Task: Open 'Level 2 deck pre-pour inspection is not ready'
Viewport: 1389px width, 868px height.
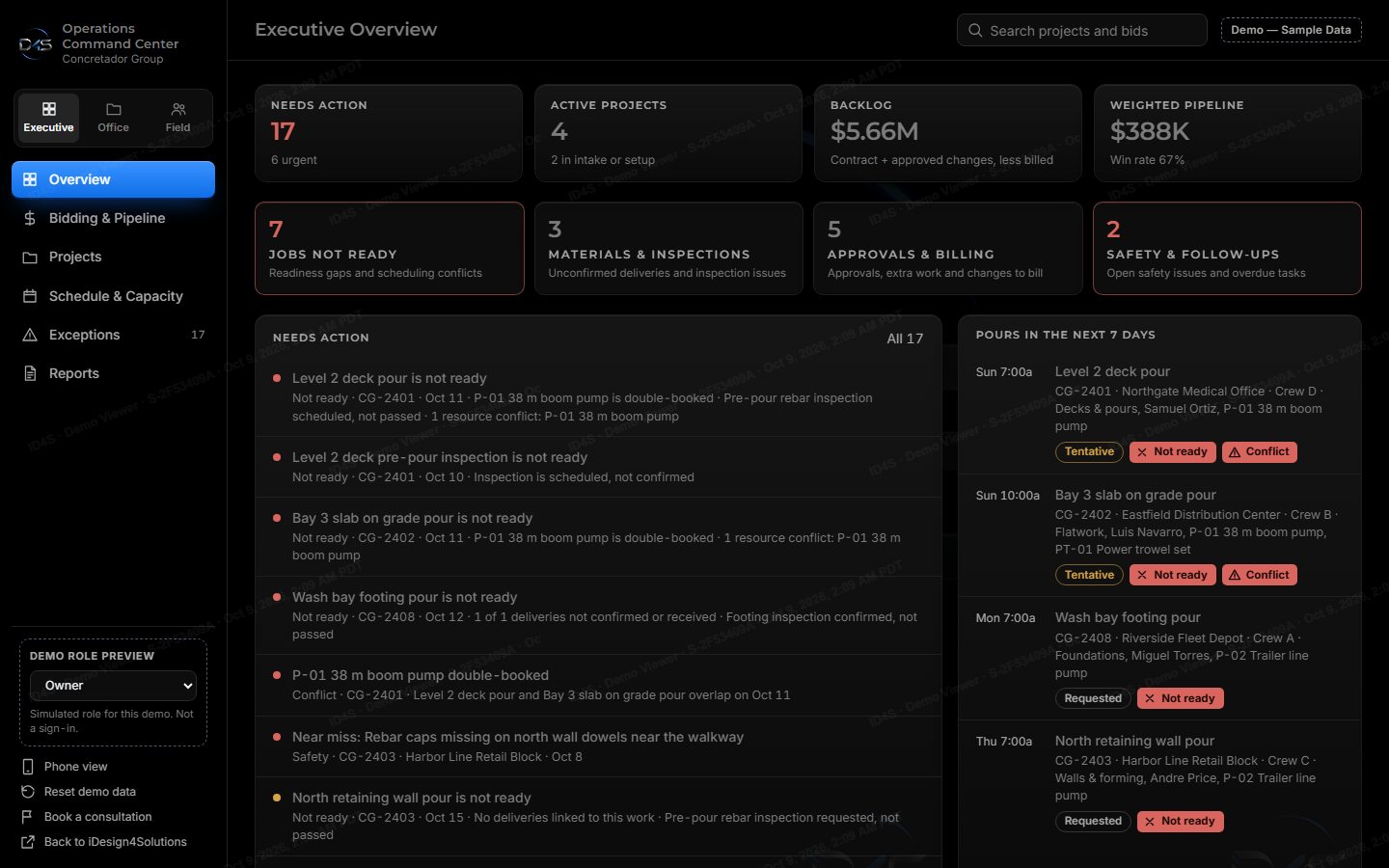Action: pyautogui.click(x=598, y=467)
